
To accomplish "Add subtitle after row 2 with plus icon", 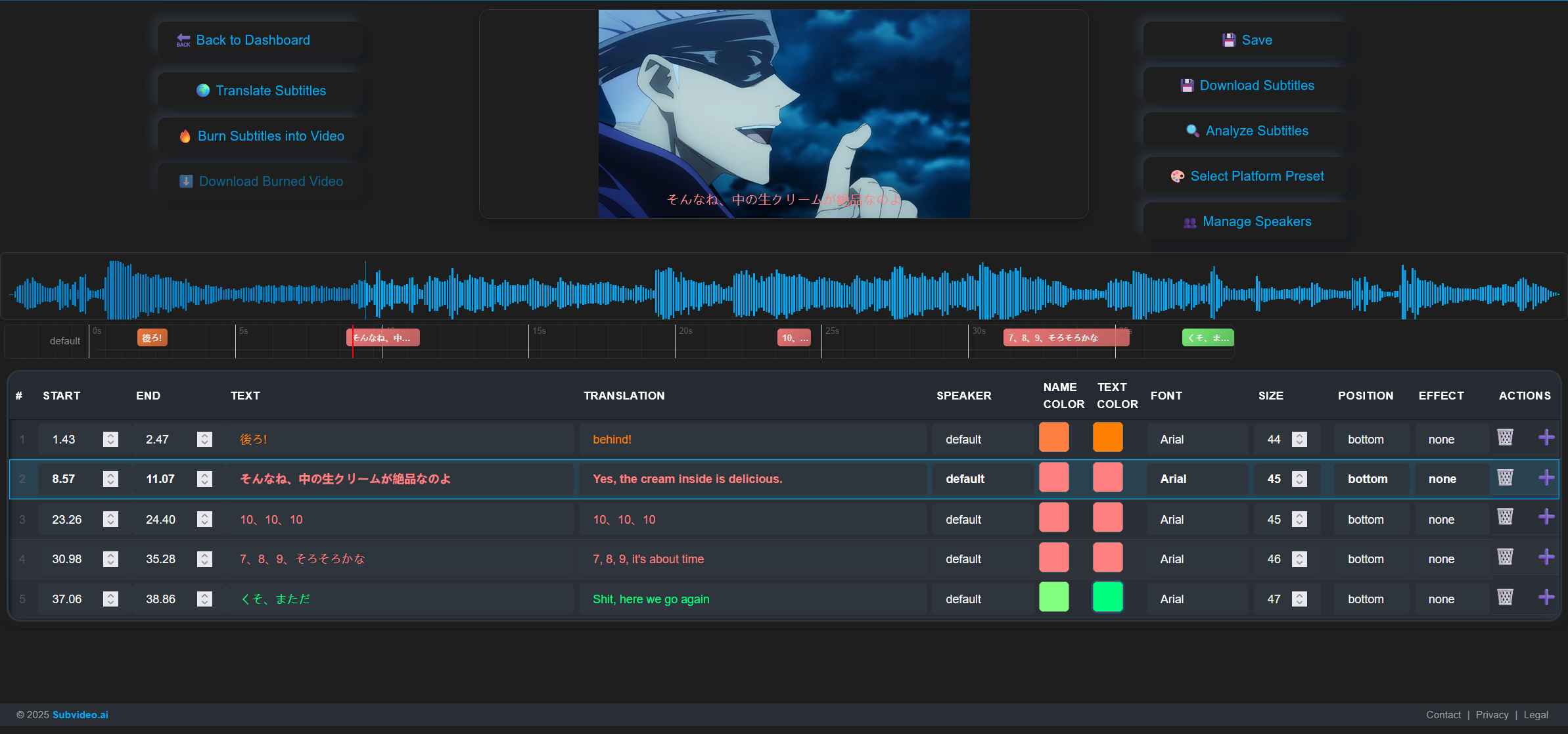I will point(1546,478).
